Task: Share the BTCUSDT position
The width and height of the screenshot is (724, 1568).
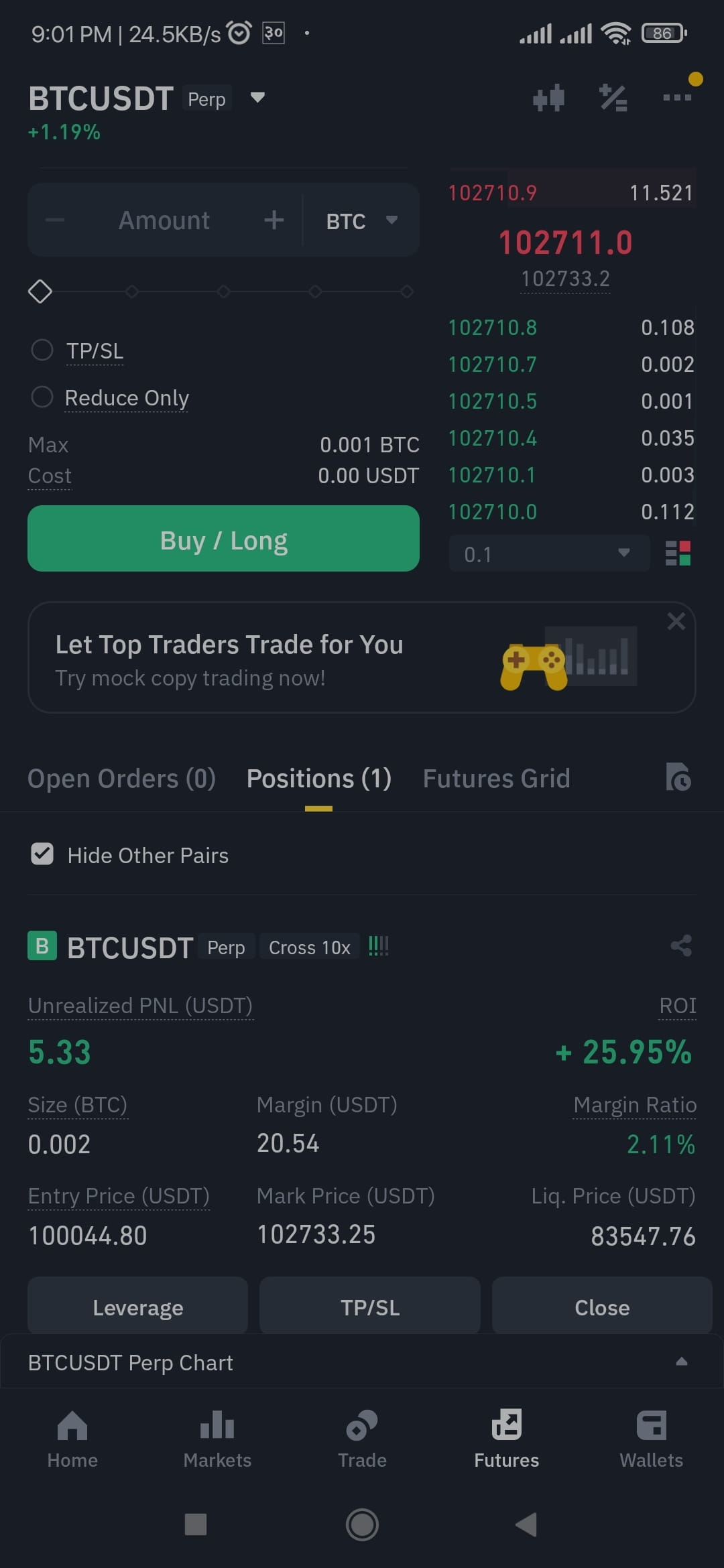Action: tap(681, 946)
